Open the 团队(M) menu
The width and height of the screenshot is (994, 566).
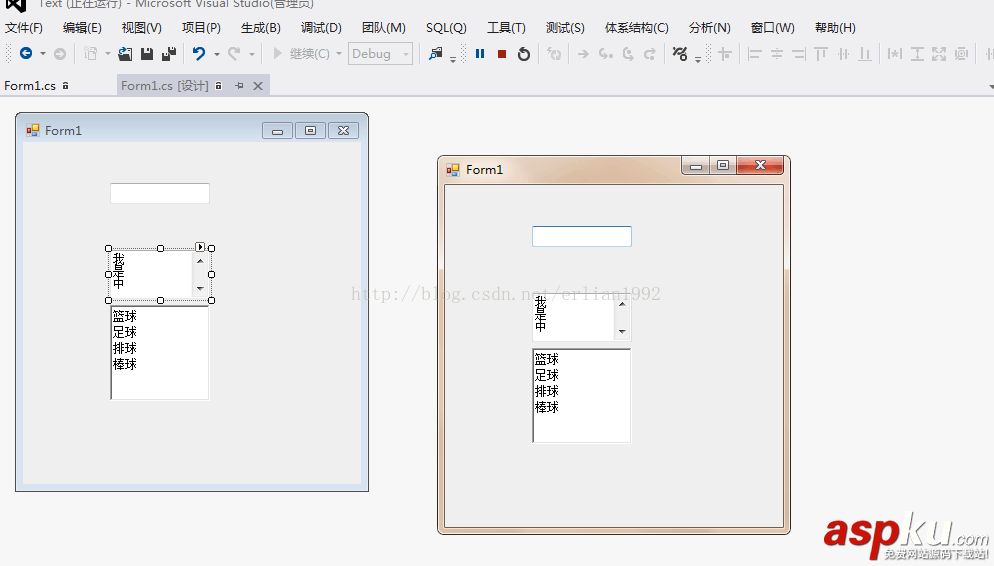(384, 28)
